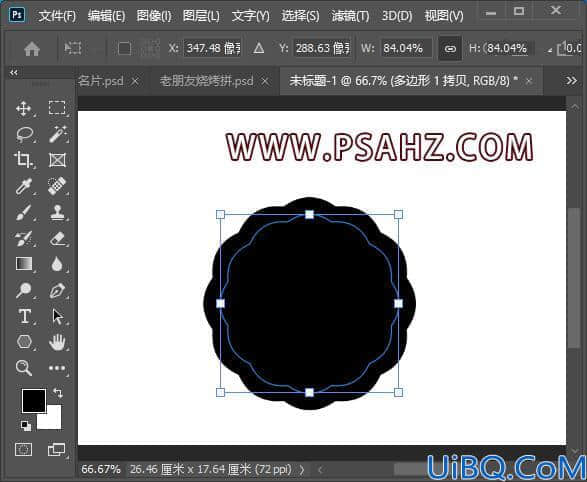
Task: Select the Eyedropper tool
Action: (x=24, y=186)
